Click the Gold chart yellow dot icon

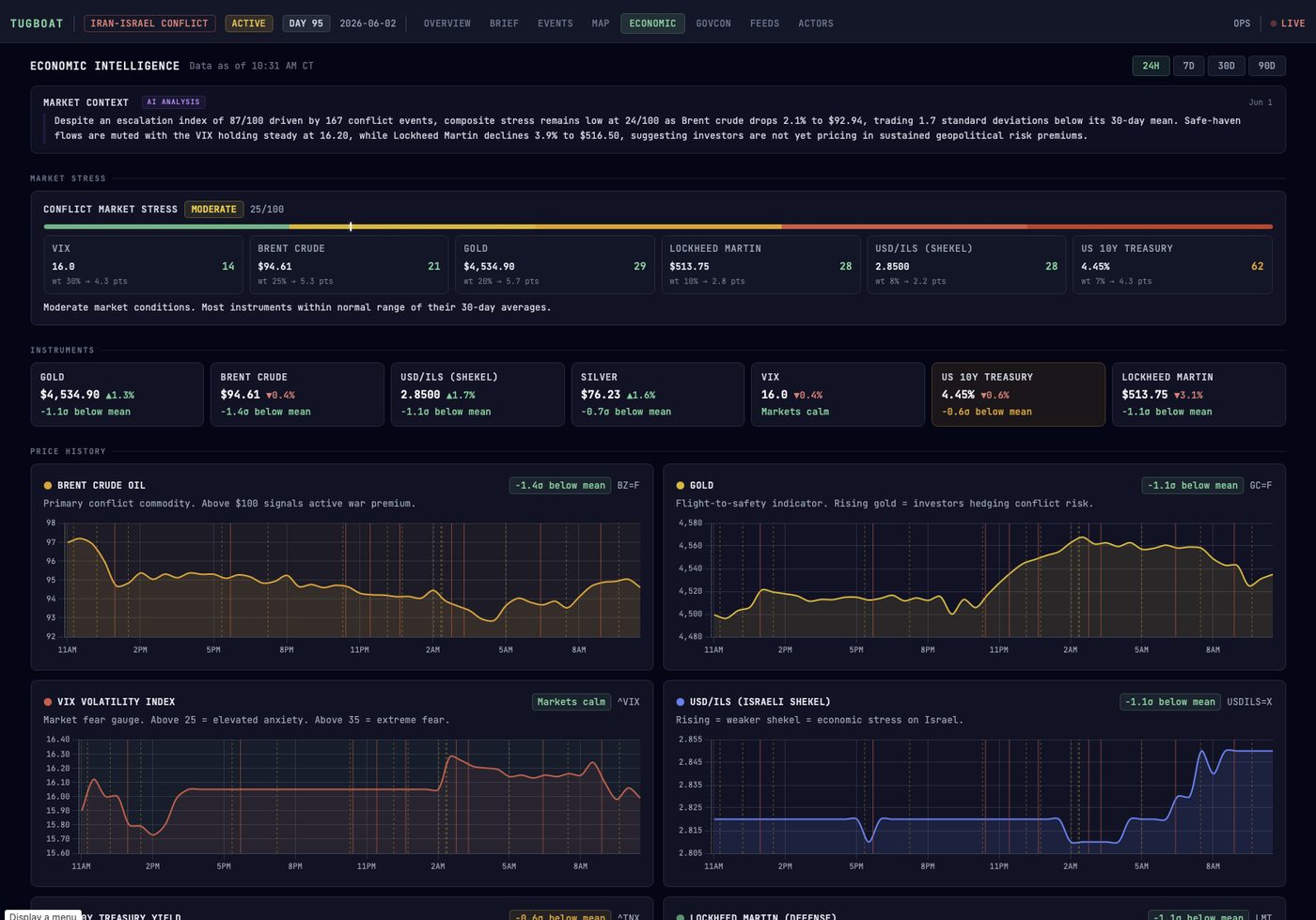pyautogui.click(x=680, y=486)
